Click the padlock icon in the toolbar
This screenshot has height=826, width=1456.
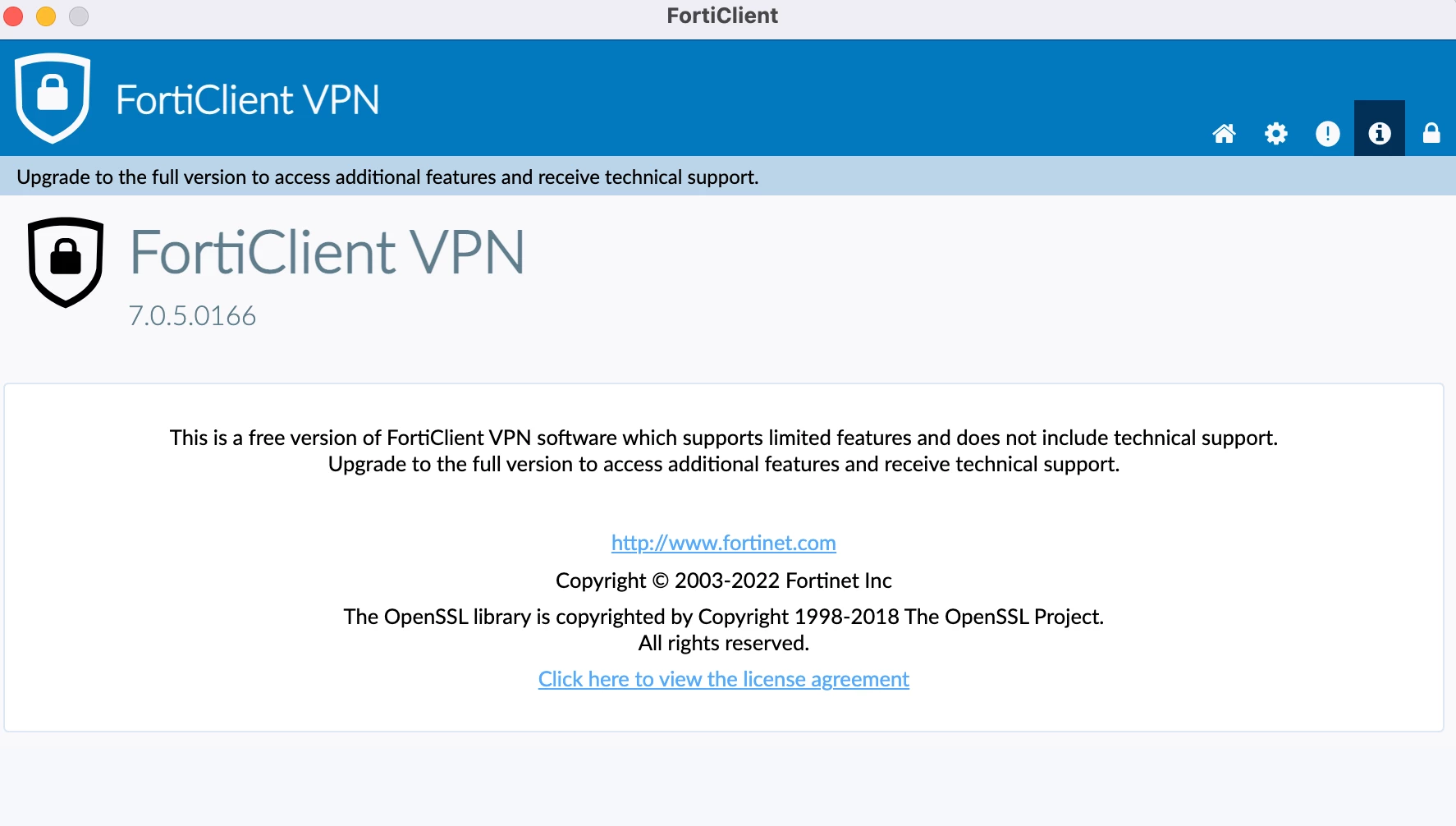coord(1431,133)
